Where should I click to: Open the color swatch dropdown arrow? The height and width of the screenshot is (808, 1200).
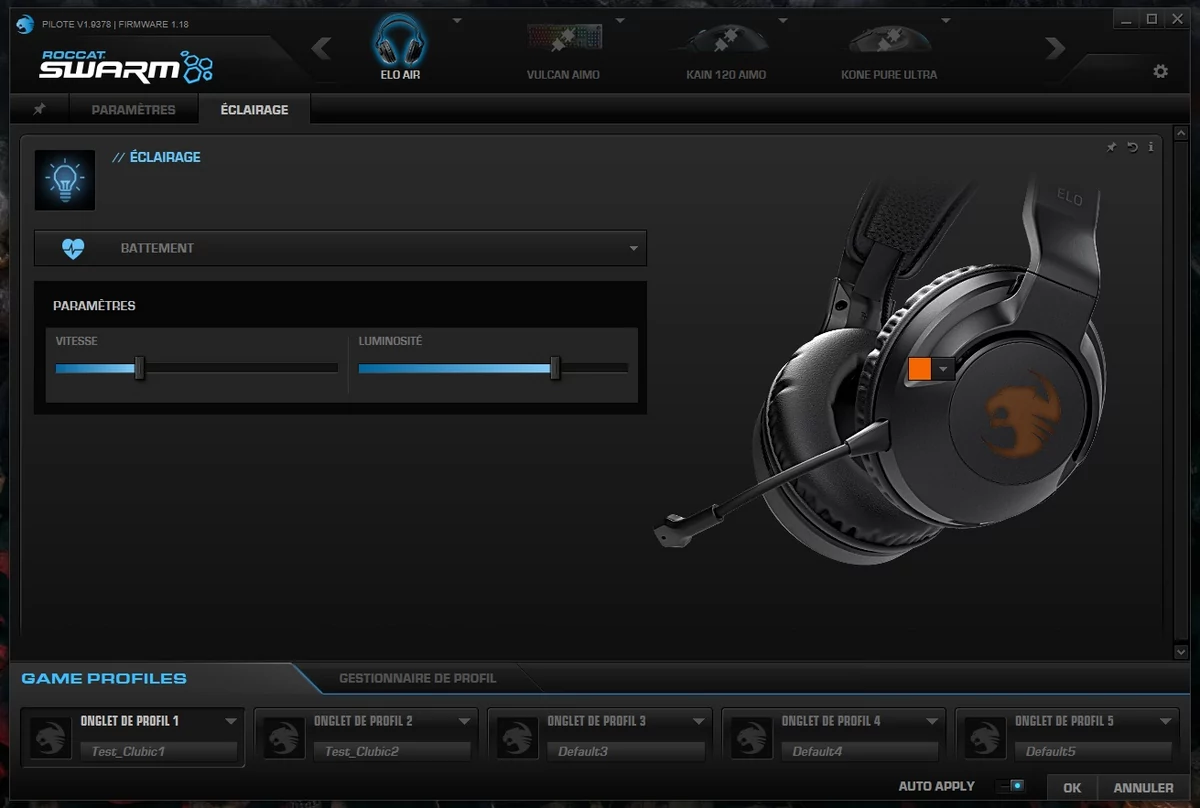tap(943, 369)
